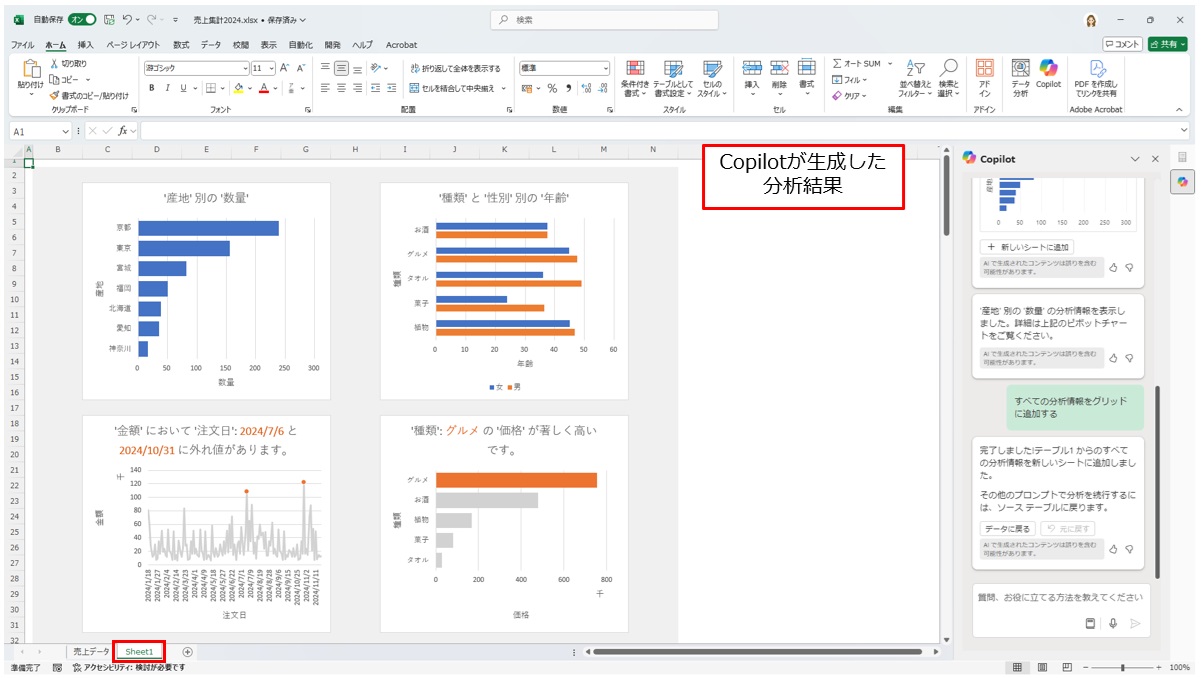The image size is (1201, 678).
Task: Click Find & Select (検索と選択) magnifier icon
Action: tap(948, 68)
